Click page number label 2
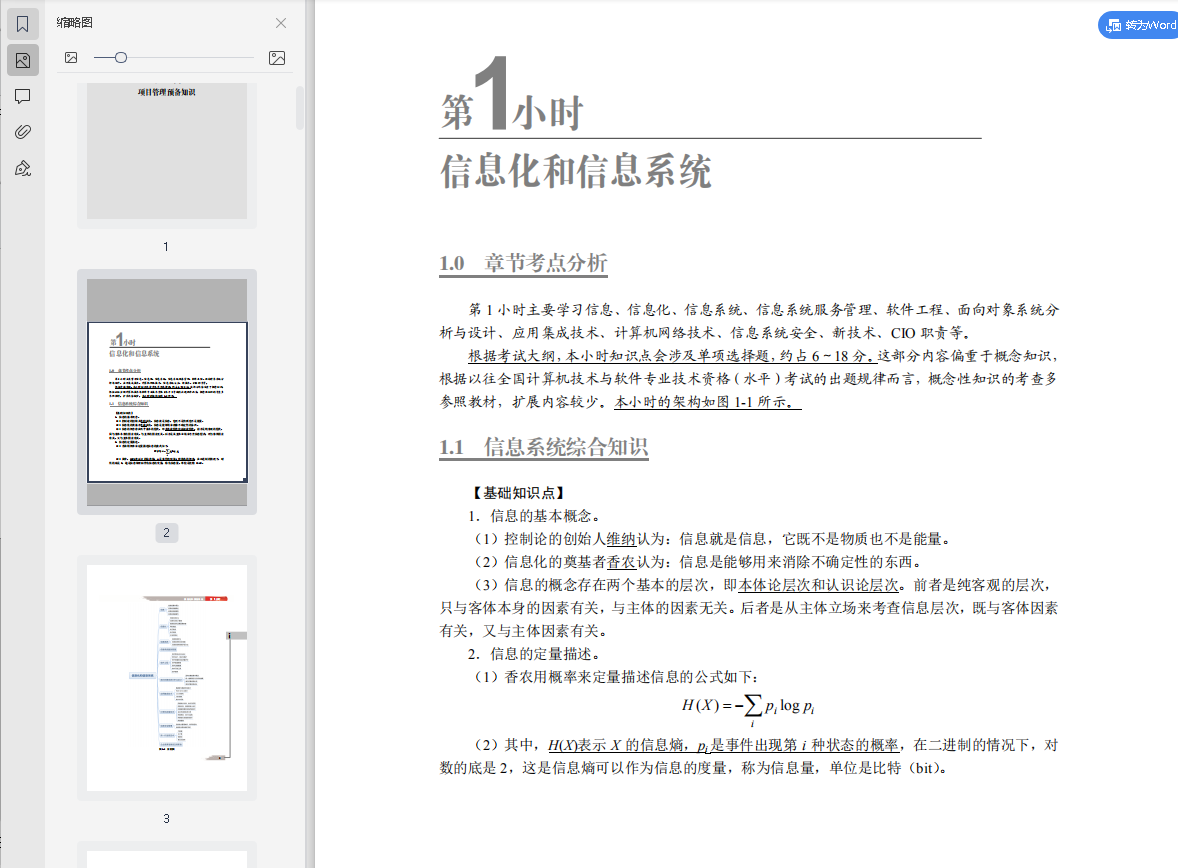1178x868 pixels. (x=166, y=533)
